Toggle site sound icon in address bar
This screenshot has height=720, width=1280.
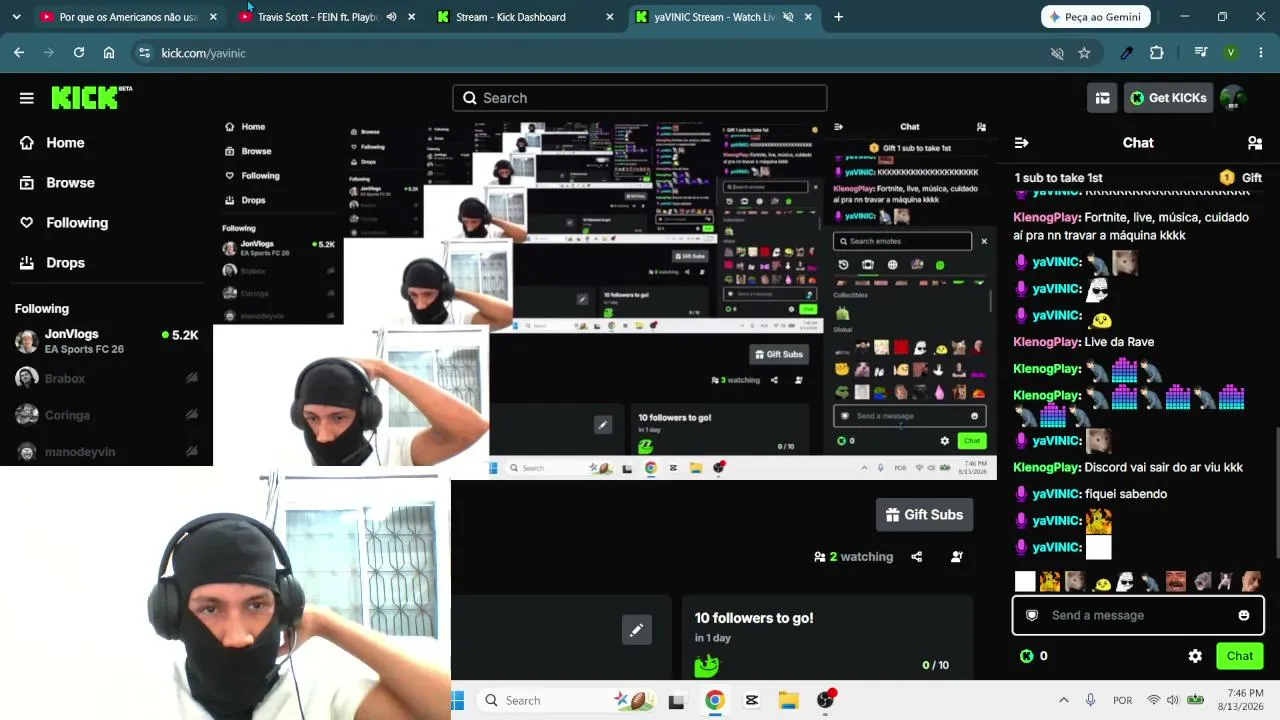point(1057,53)
